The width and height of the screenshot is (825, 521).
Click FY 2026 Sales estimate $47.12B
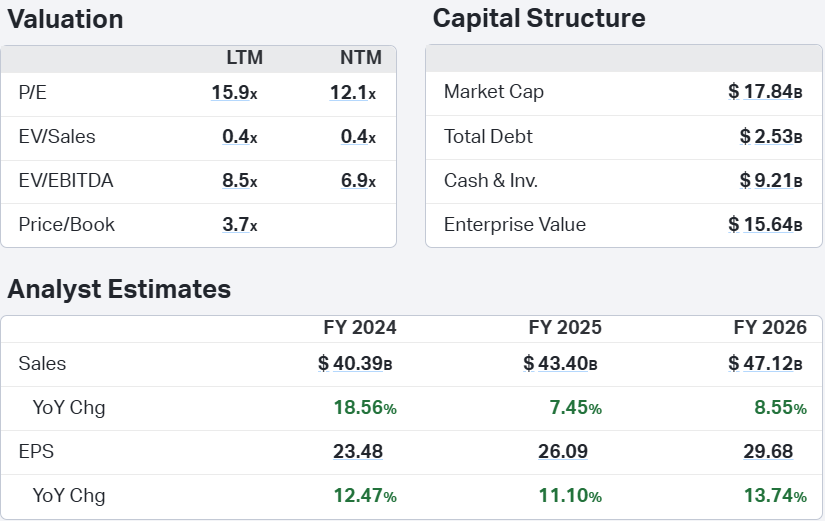[766, 363]
